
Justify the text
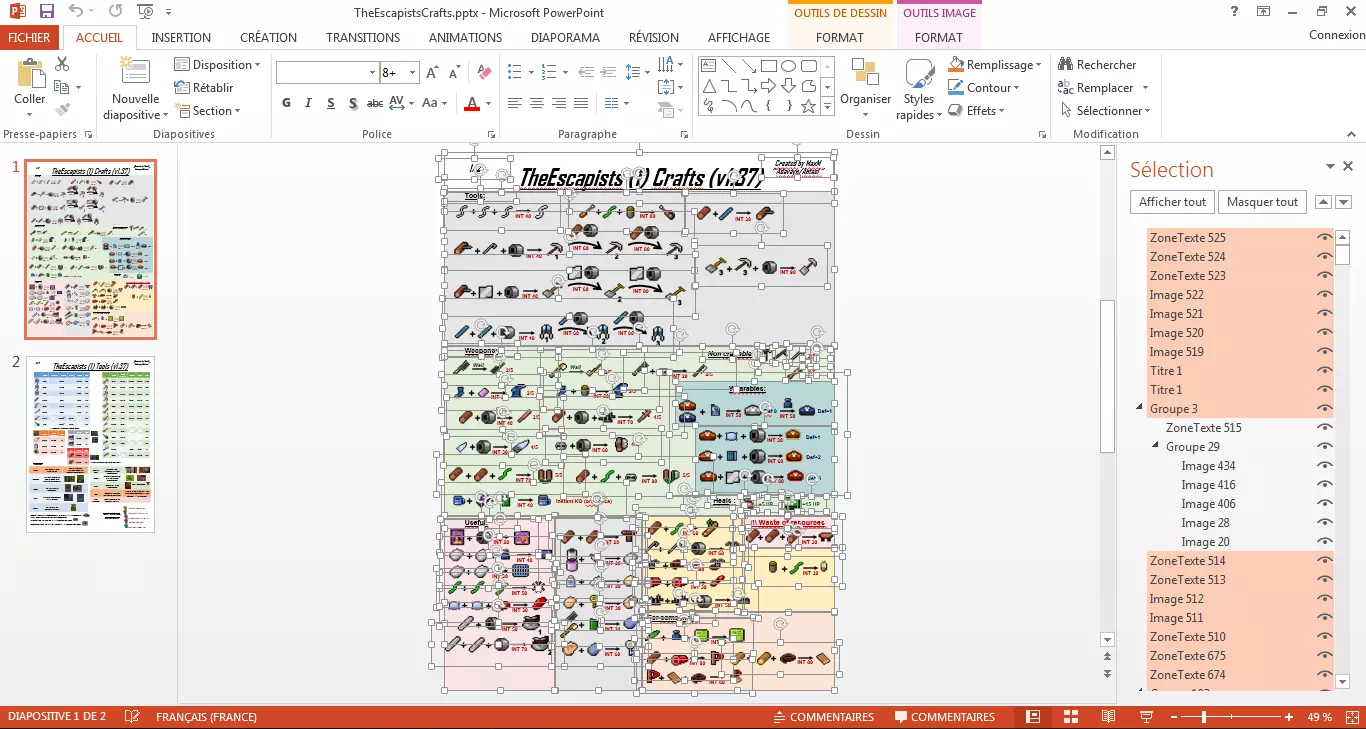pyautogui.click(x=581, y=103)
